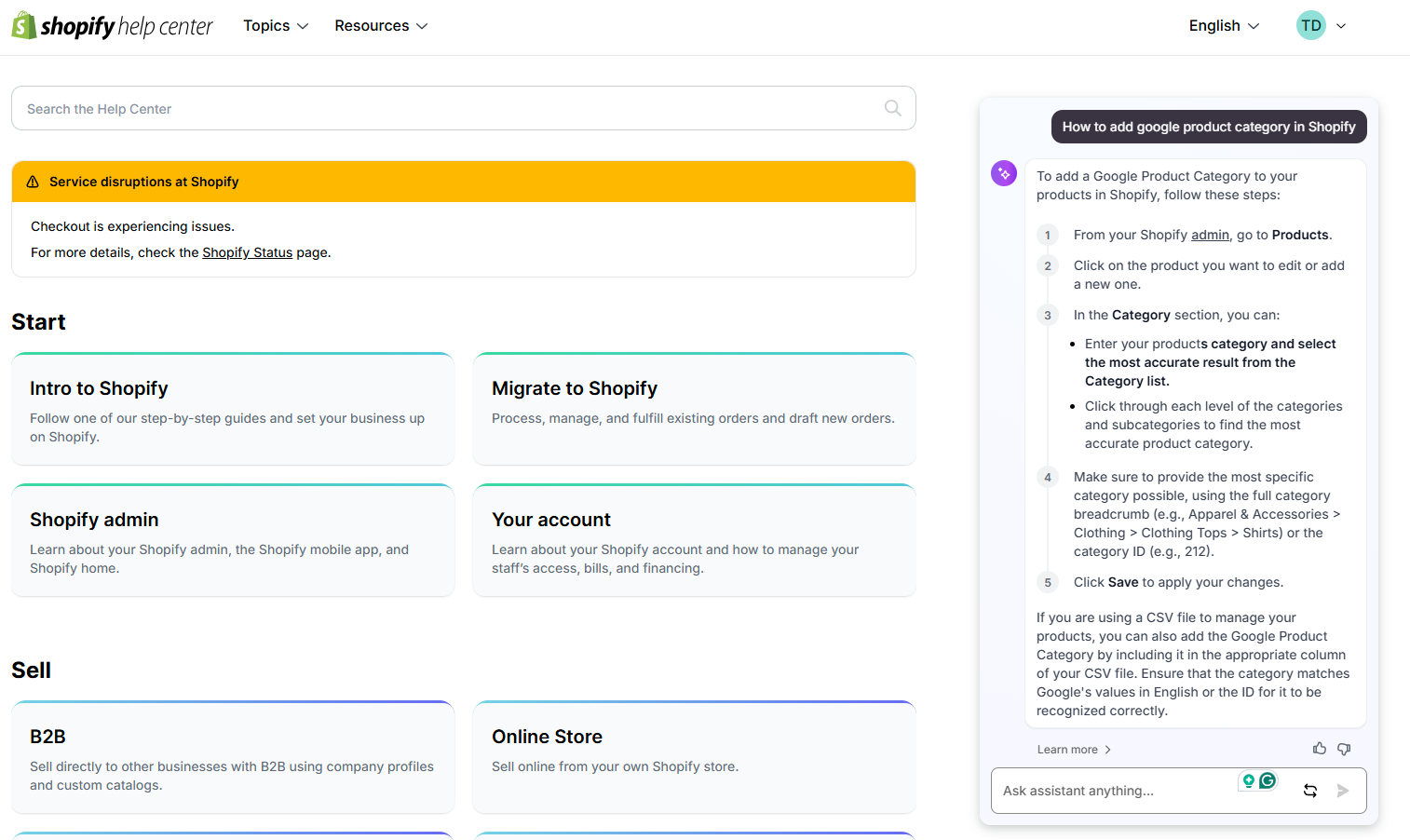The height and width of the screenshot is (840, 1410).
Task: Open the Your account card
Action: click(695, 540)
